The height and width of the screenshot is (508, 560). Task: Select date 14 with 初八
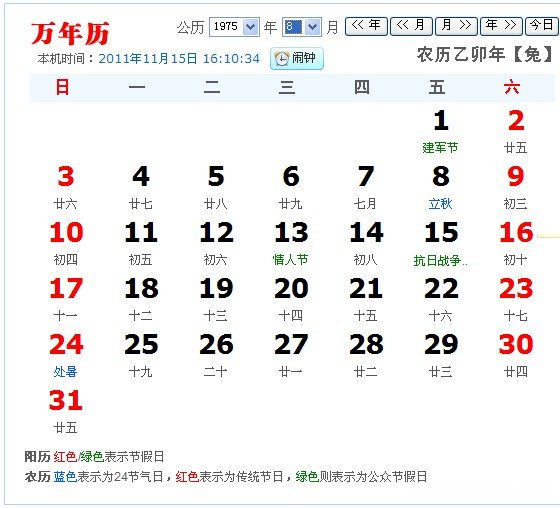[366, 244]
